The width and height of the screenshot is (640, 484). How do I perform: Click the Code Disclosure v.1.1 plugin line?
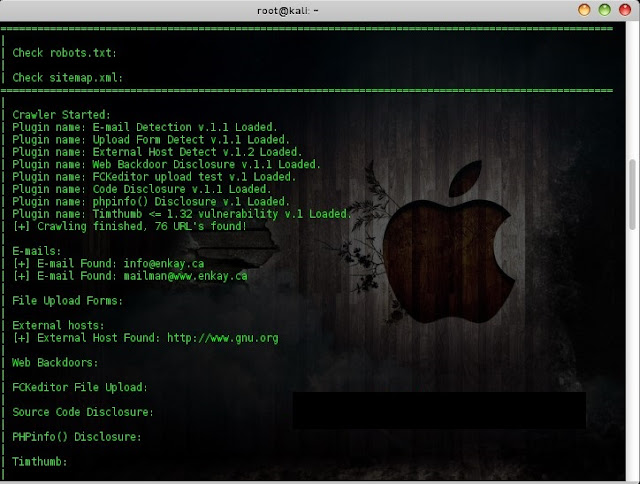(x=142, y=189)
